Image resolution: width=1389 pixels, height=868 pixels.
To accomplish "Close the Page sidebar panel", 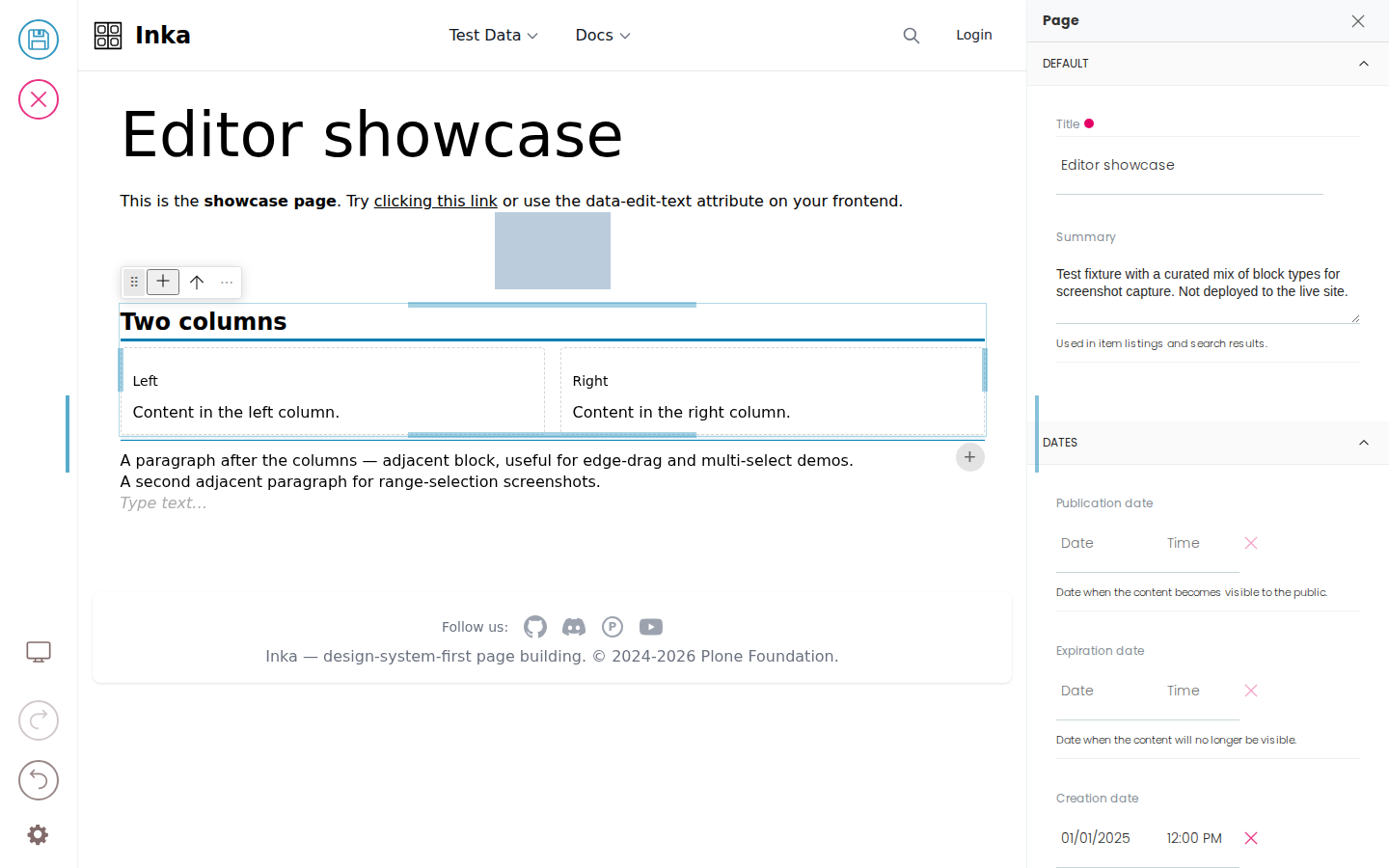I will (1358, 21).
